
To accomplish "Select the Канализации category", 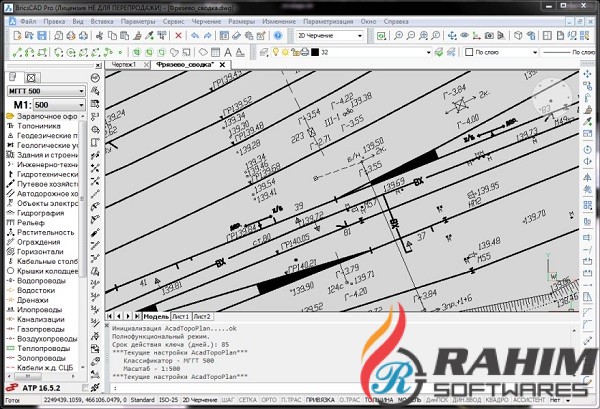I will 41,319.
